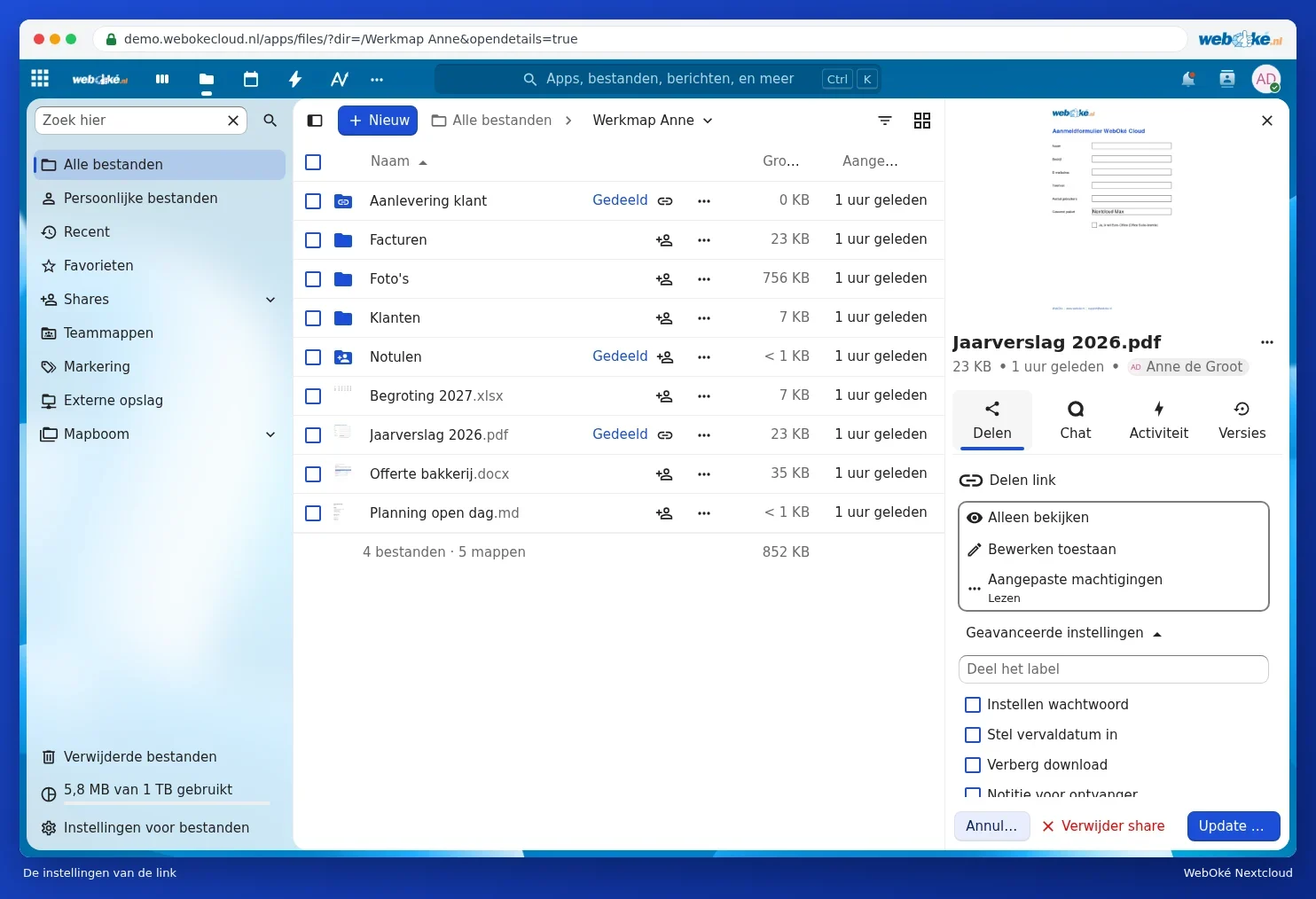1316x899 pixels.
Task: Click the Deel het label input field
Action: point(1114,669)
